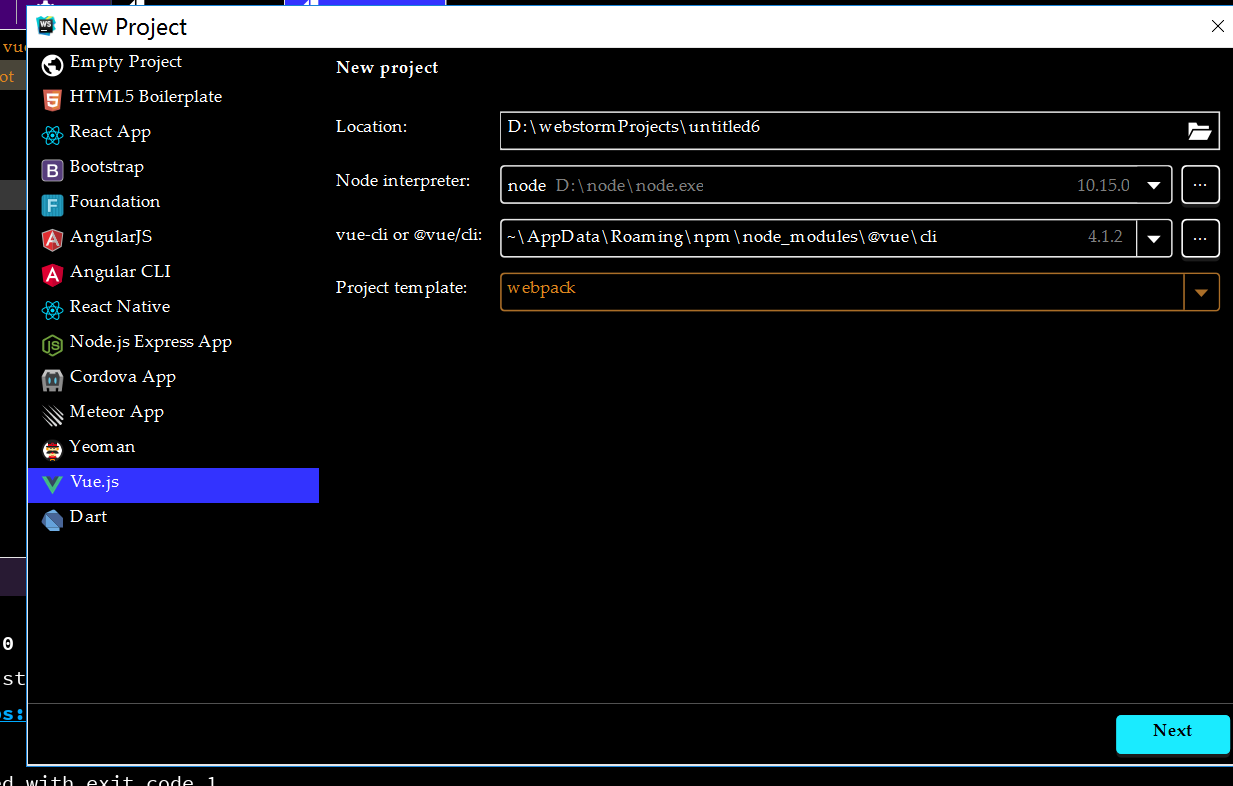Select Cordova App project type

(174, 380)
